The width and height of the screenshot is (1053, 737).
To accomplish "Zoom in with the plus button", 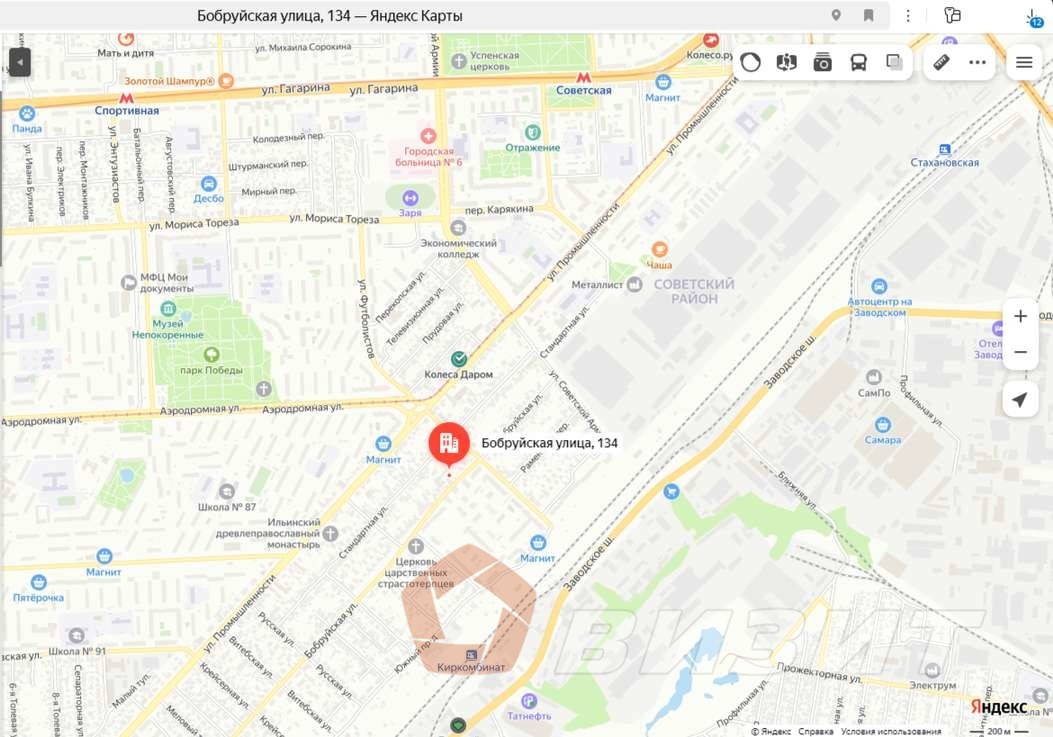I will (1020, 316).
